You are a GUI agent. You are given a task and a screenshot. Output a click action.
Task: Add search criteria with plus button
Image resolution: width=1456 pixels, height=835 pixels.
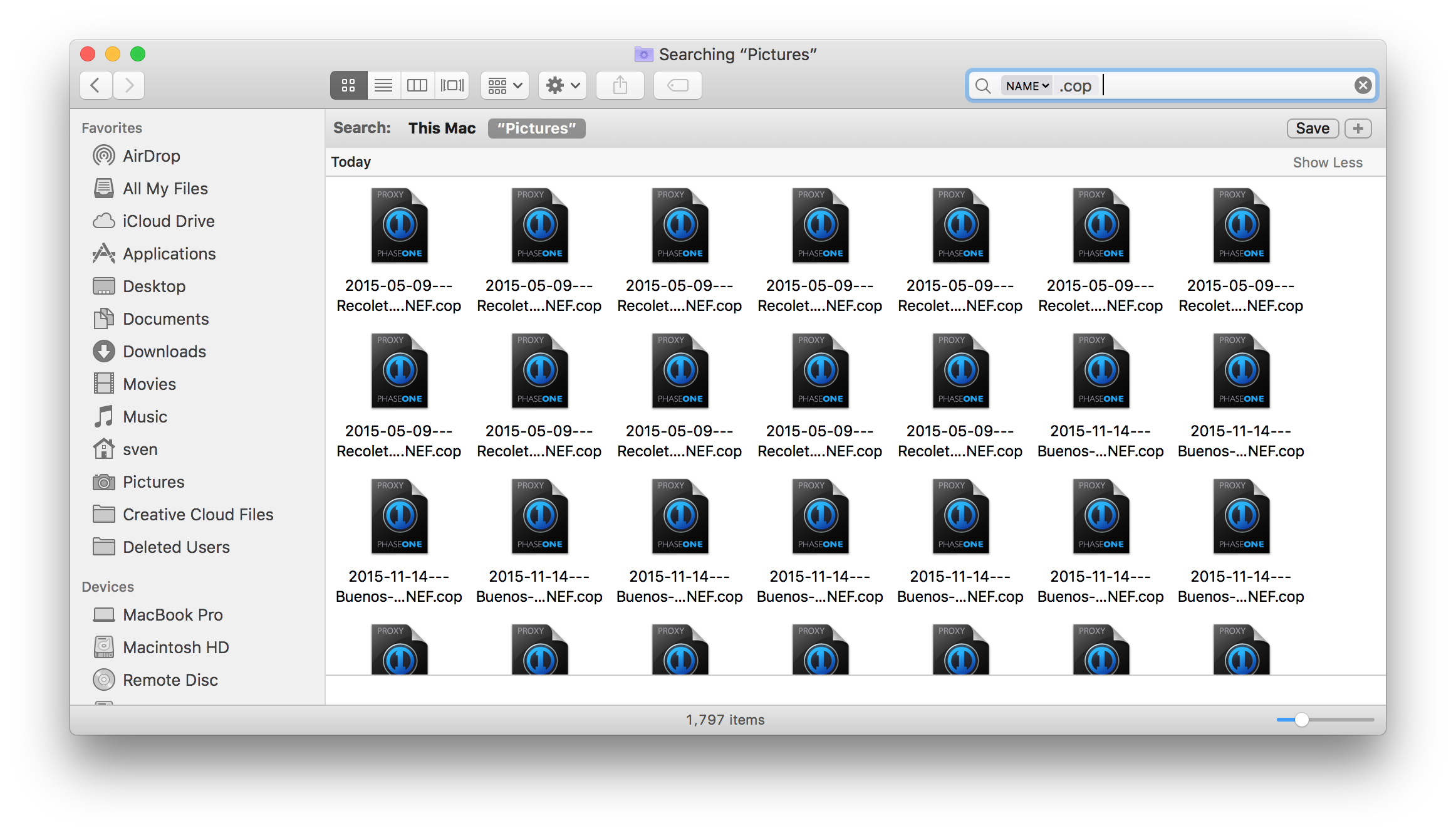click(1358, 129)
